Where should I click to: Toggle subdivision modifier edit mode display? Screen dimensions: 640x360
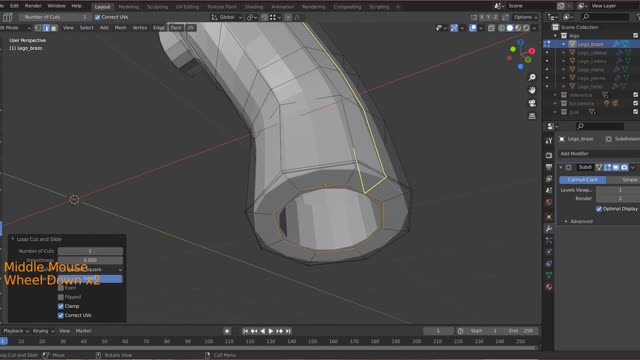click(x=607, y=167)
